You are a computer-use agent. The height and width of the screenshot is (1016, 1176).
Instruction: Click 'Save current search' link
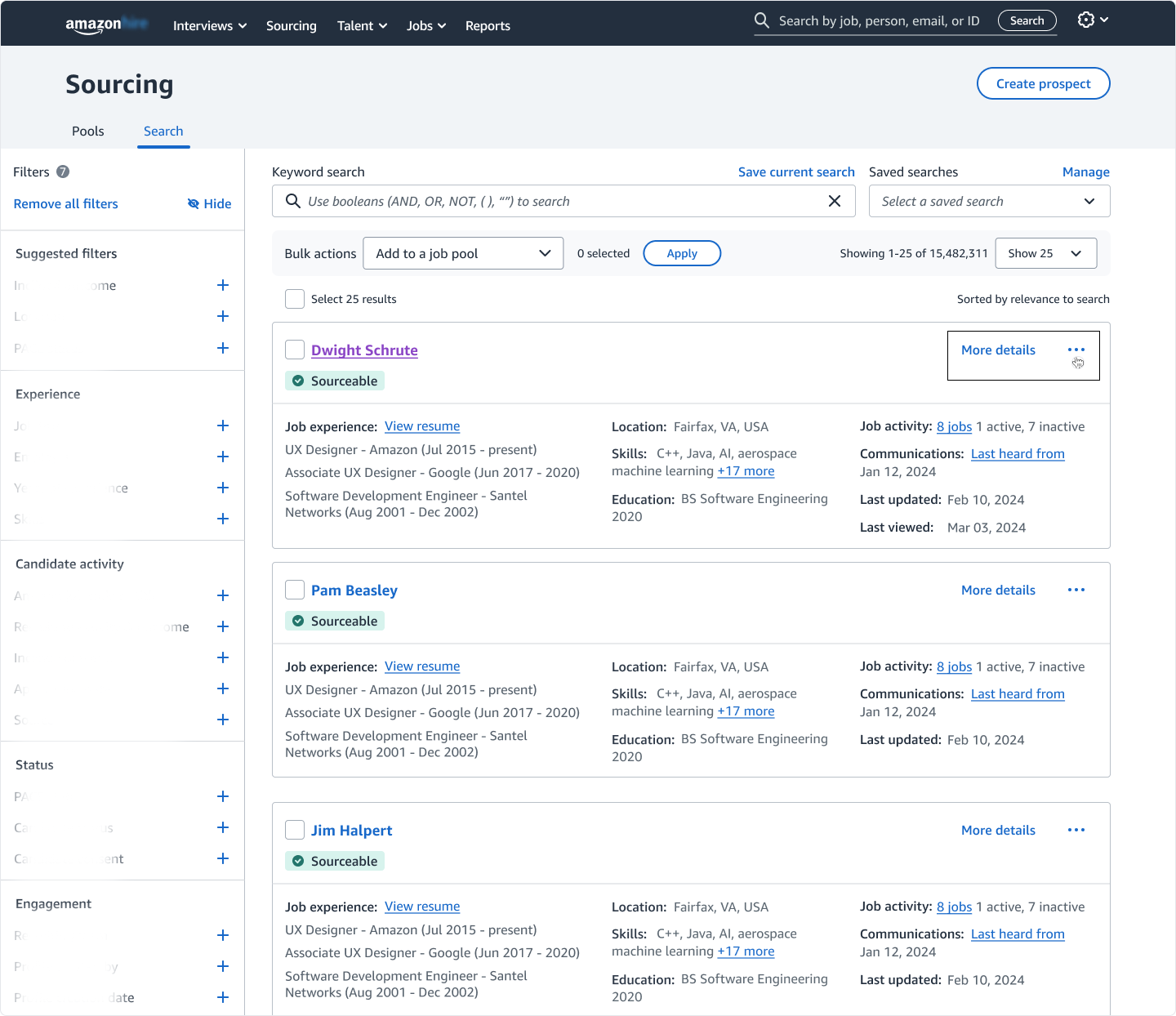click(796, 172)
